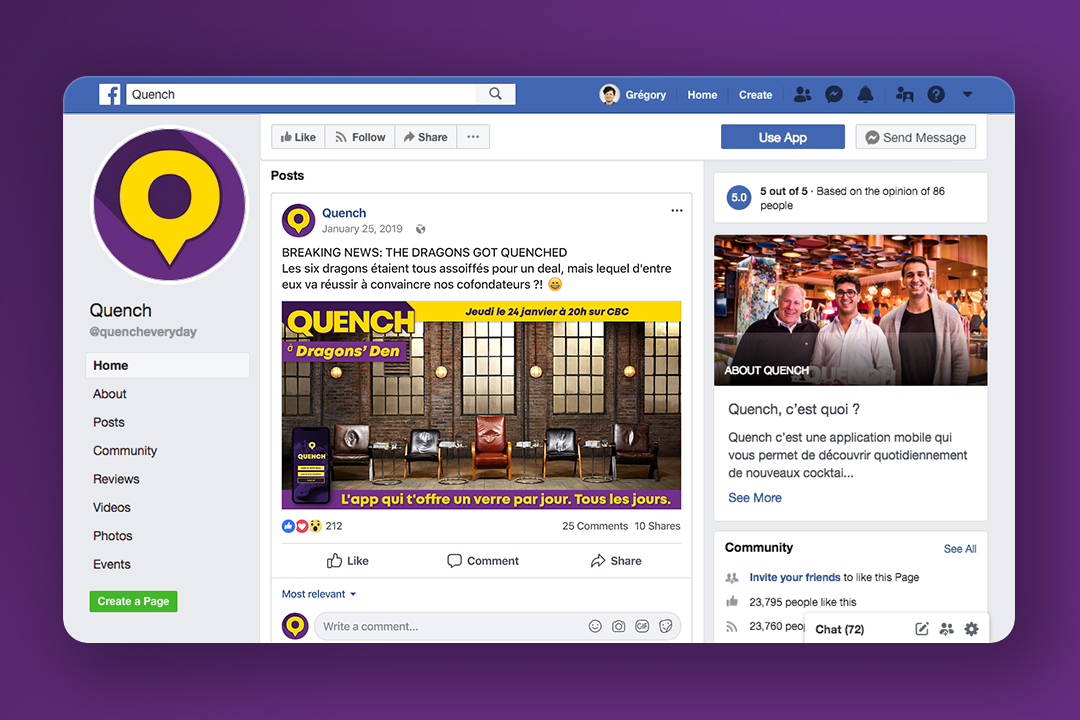Click the Use App button

point(782,137)
